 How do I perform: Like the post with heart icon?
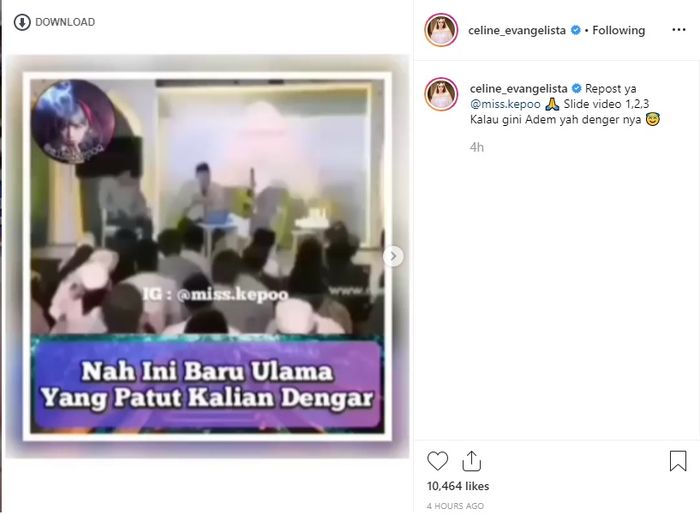click(x=438, y=461)
